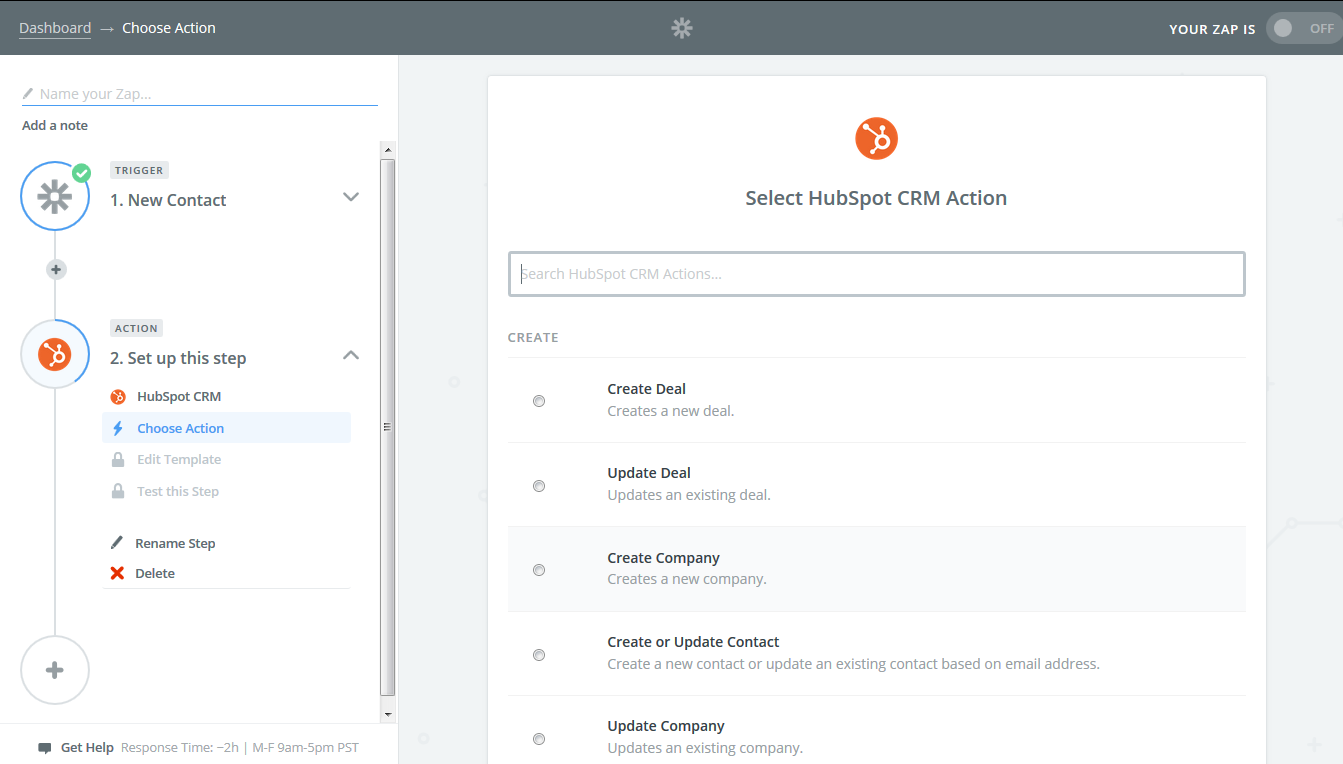Click the Update Company title text

pos(666,726)
